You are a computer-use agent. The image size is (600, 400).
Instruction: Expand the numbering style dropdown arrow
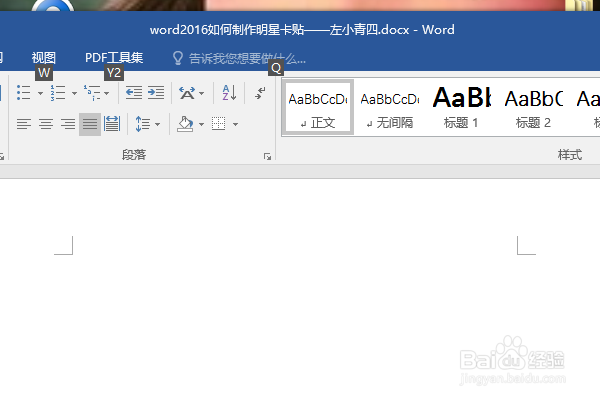point(74,93)
